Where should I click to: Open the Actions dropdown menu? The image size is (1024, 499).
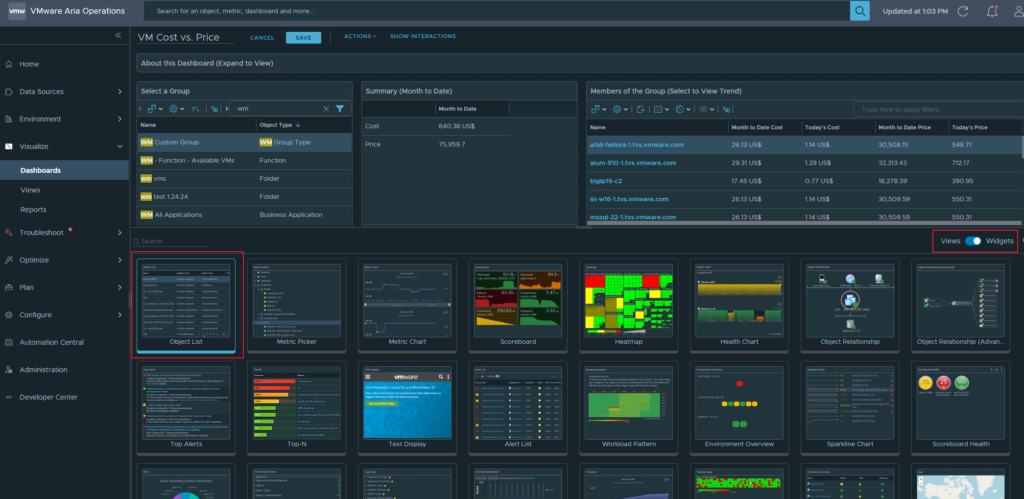(x=360, y=37)
